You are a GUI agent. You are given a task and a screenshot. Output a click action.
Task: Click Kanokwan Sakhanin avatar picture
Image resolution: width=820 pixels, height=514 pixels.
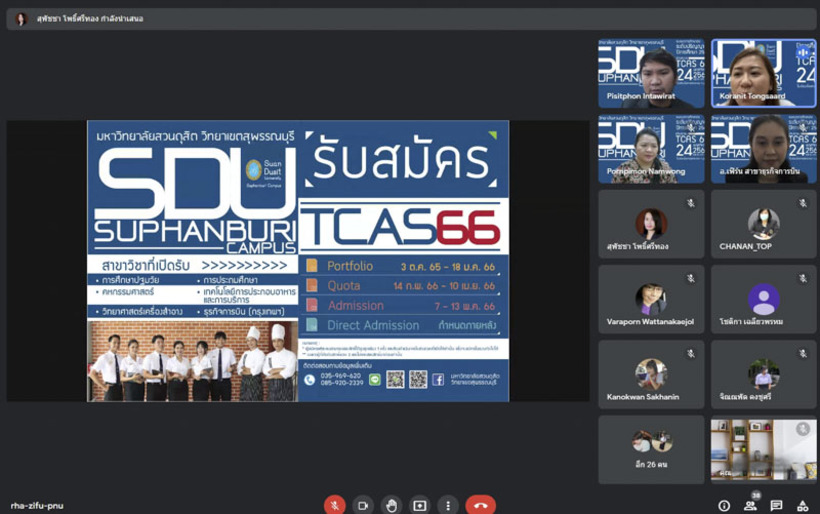pos(651,374)
